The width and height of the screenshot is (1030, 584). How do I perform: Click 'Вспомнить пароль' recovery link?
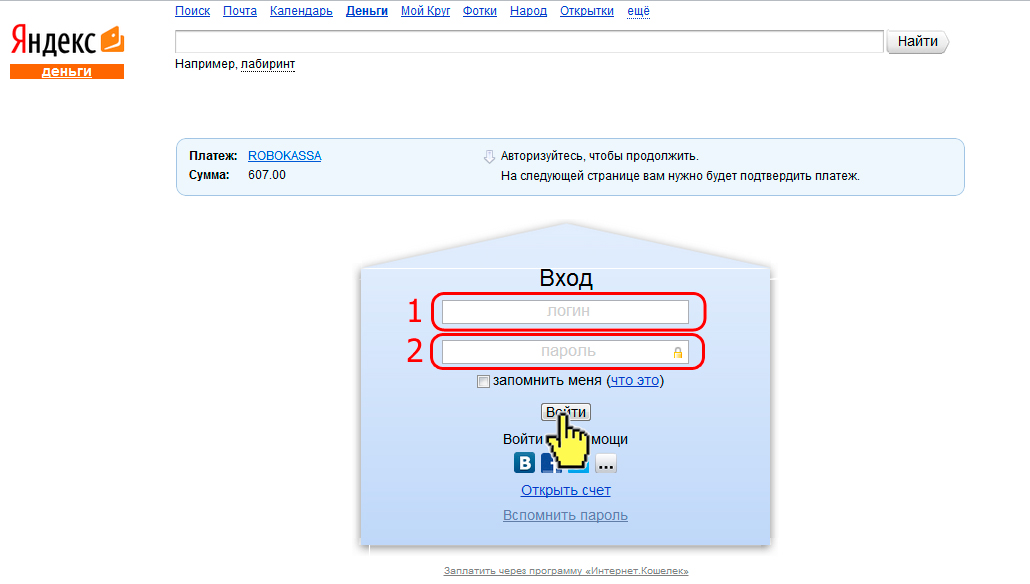click(565, 515)
